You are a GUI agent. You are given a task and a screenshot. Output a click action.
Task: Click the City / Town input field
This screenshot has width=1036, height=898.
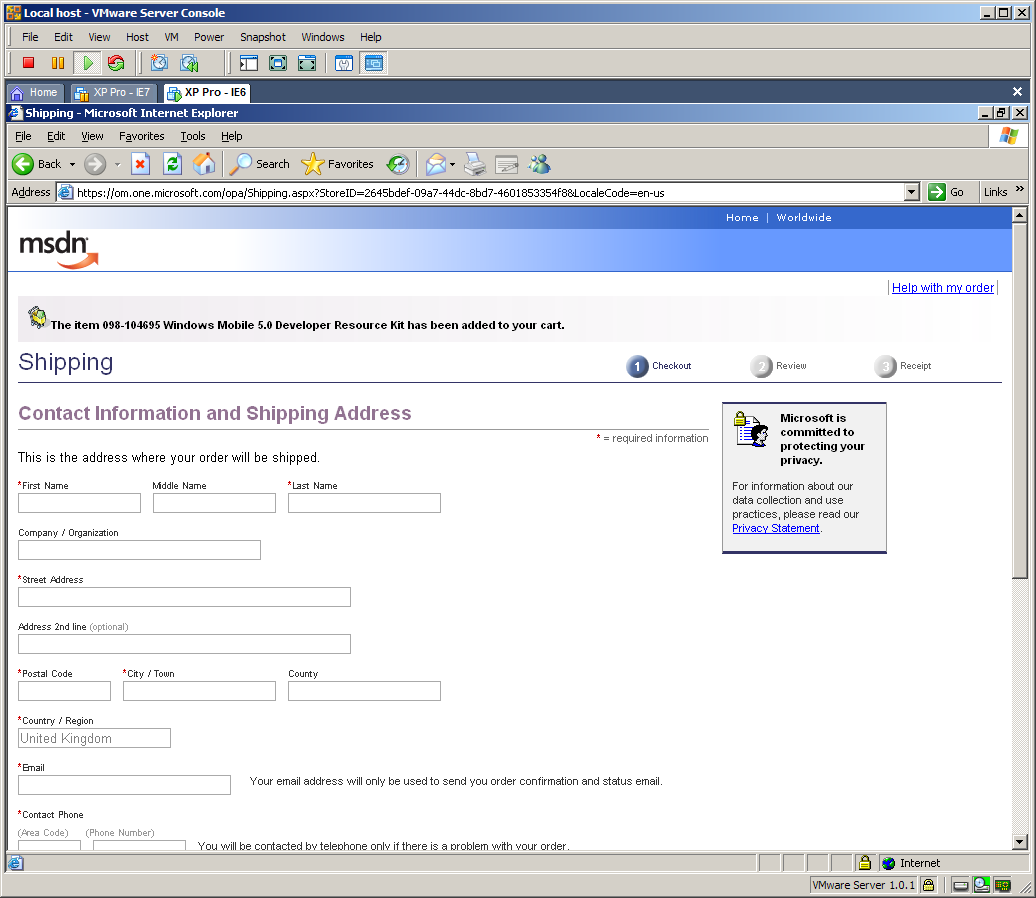(x=199, y=691)
